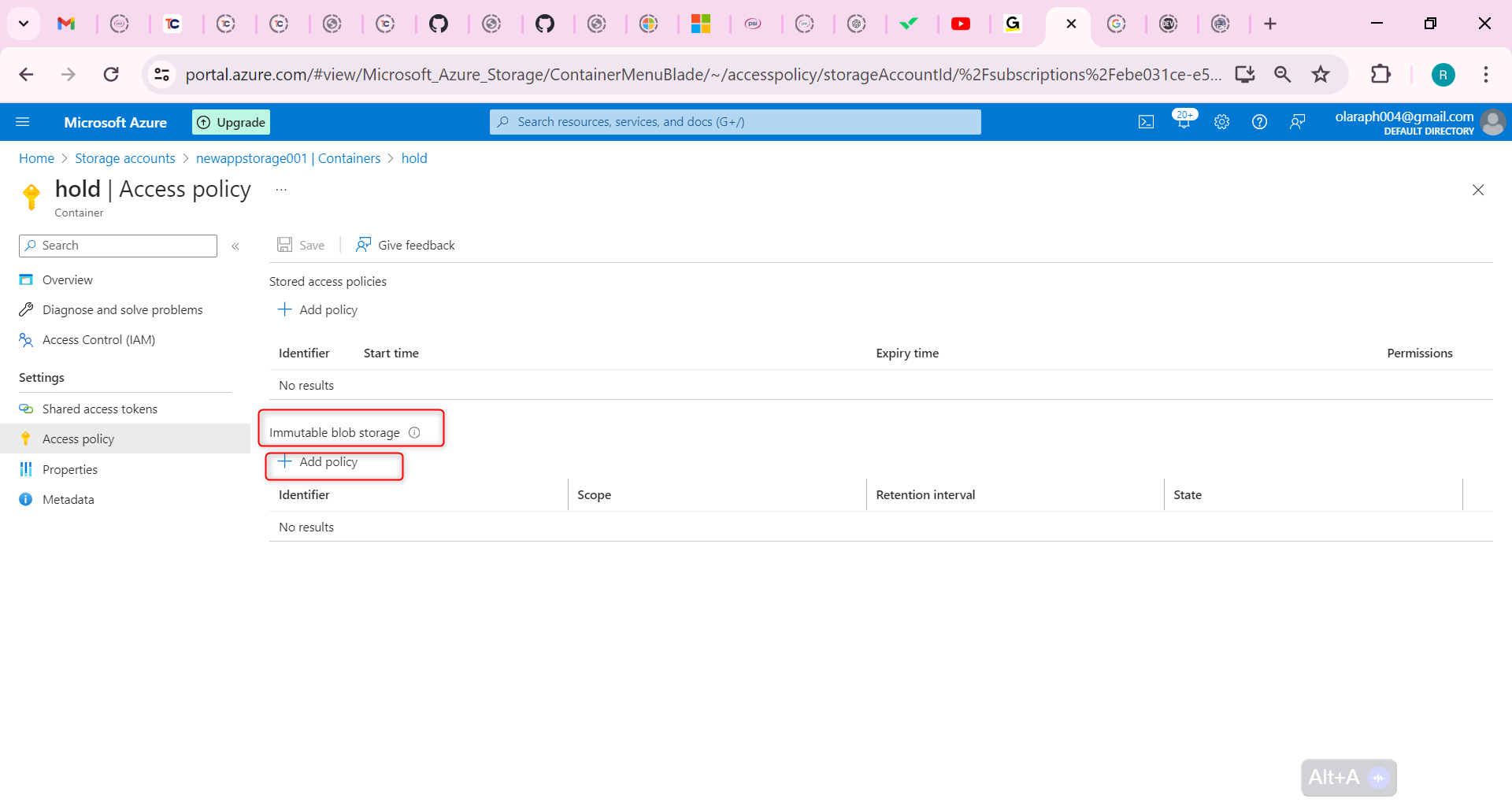
Task: Open the browser tab search dropdown arrow
Action: [23, 24]
